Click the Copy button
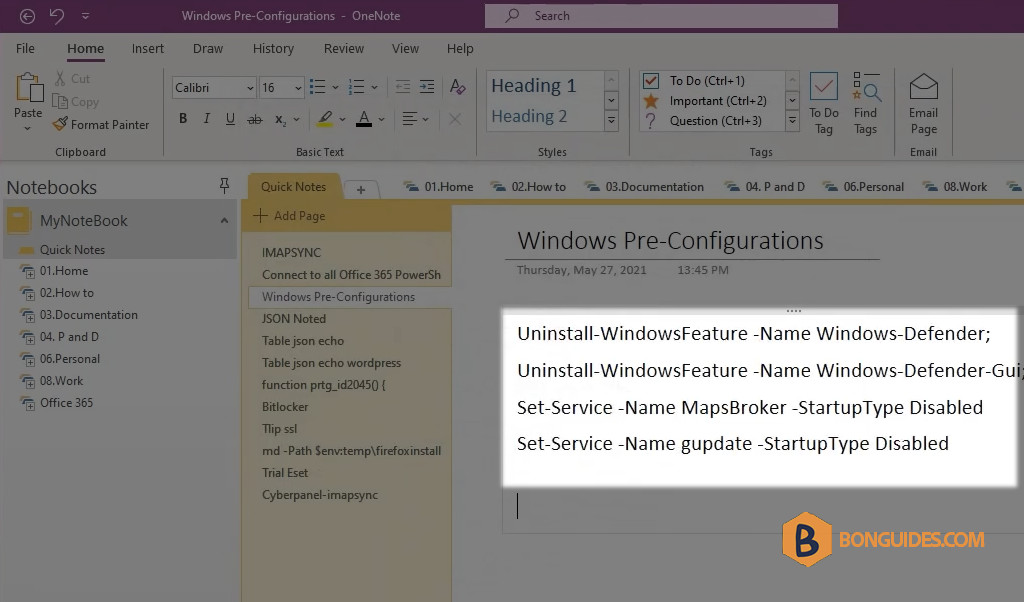 coord(76,102)
